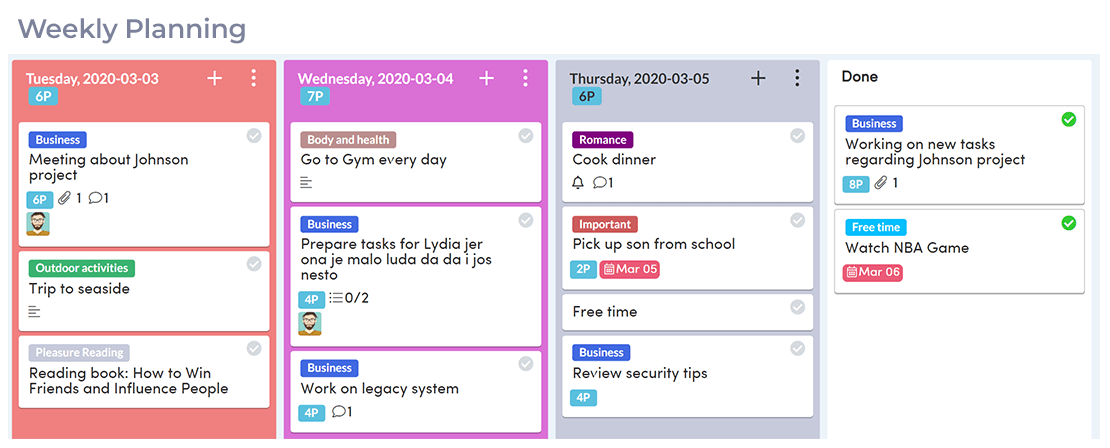Click the attachment paperclip on Johnson meeting card
Viewport: 1110px width, 448px height.
click(65, 198)
